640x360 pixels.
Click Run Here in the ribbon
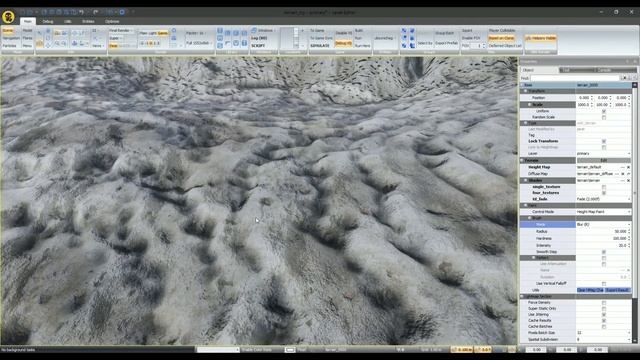(x=362, y=46)
